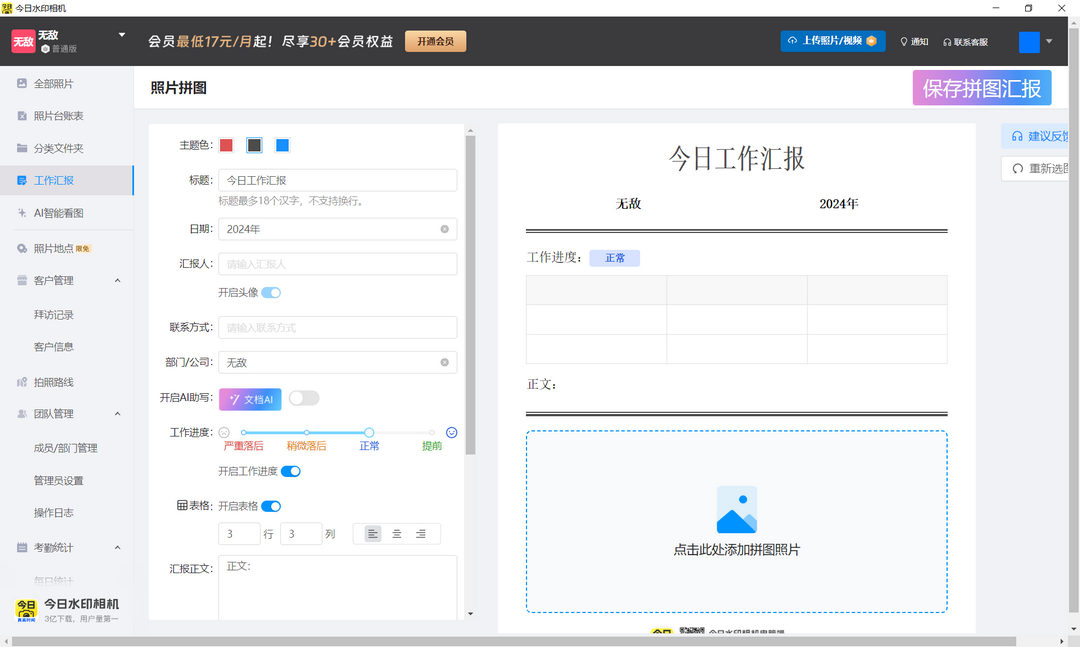
Task: Collapse the 团队管理 sidebar section
Action: [117, 414]
